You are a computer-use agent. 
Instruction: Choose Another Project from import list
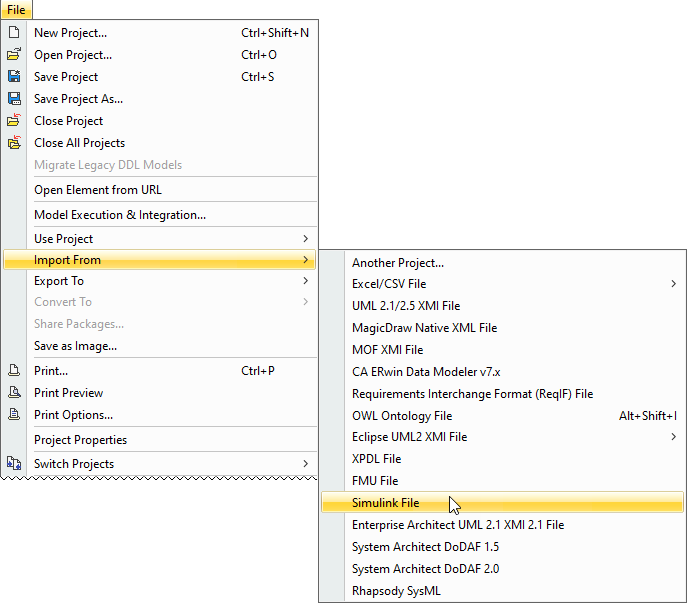tap(398, 263)
